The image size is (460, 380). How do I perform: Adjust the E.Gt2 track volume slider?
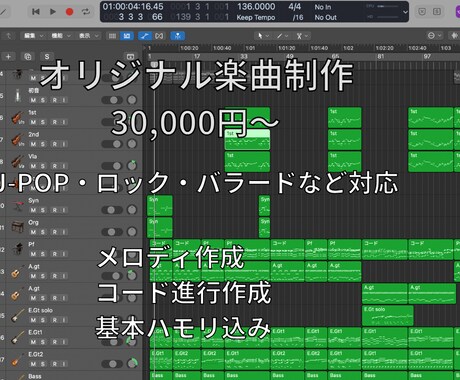112,364
